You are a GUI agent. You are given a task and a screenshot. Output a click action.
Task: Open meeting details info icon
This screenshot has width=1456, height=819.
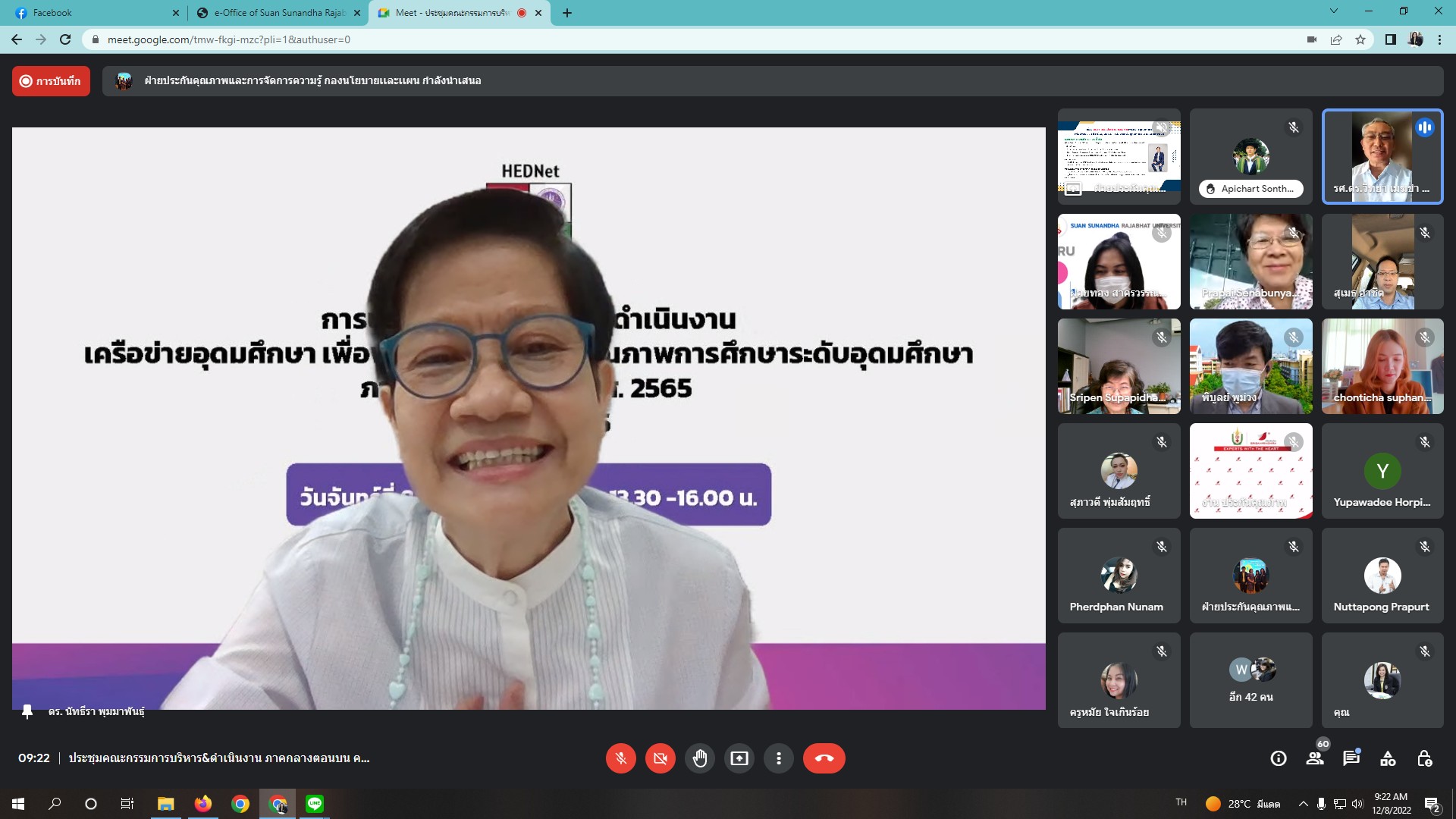1279,758
